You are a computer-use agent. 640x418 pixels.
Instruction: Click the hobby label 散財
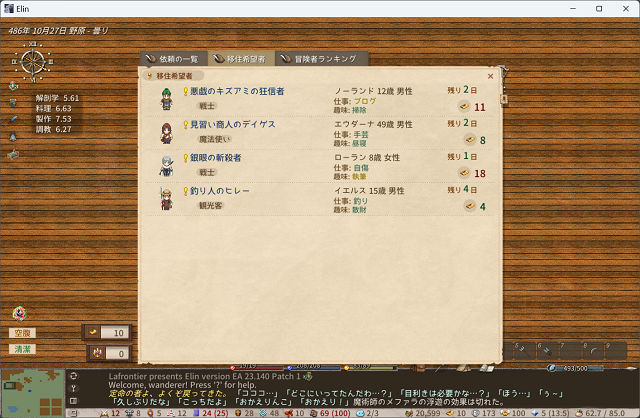pyautogui.click(x=359, y=210)
